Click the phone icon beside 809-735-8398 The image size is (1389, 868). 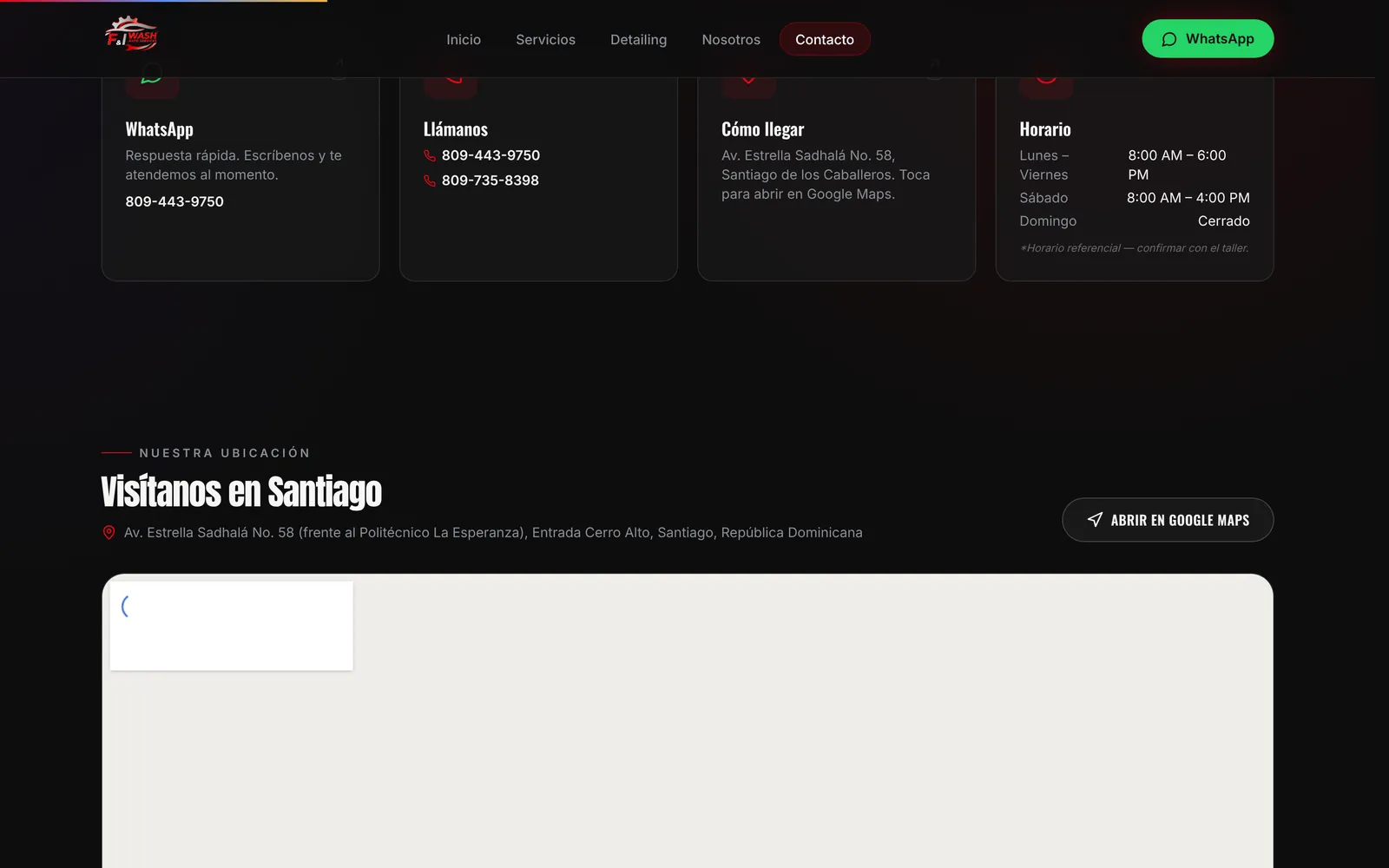(430, 181)
